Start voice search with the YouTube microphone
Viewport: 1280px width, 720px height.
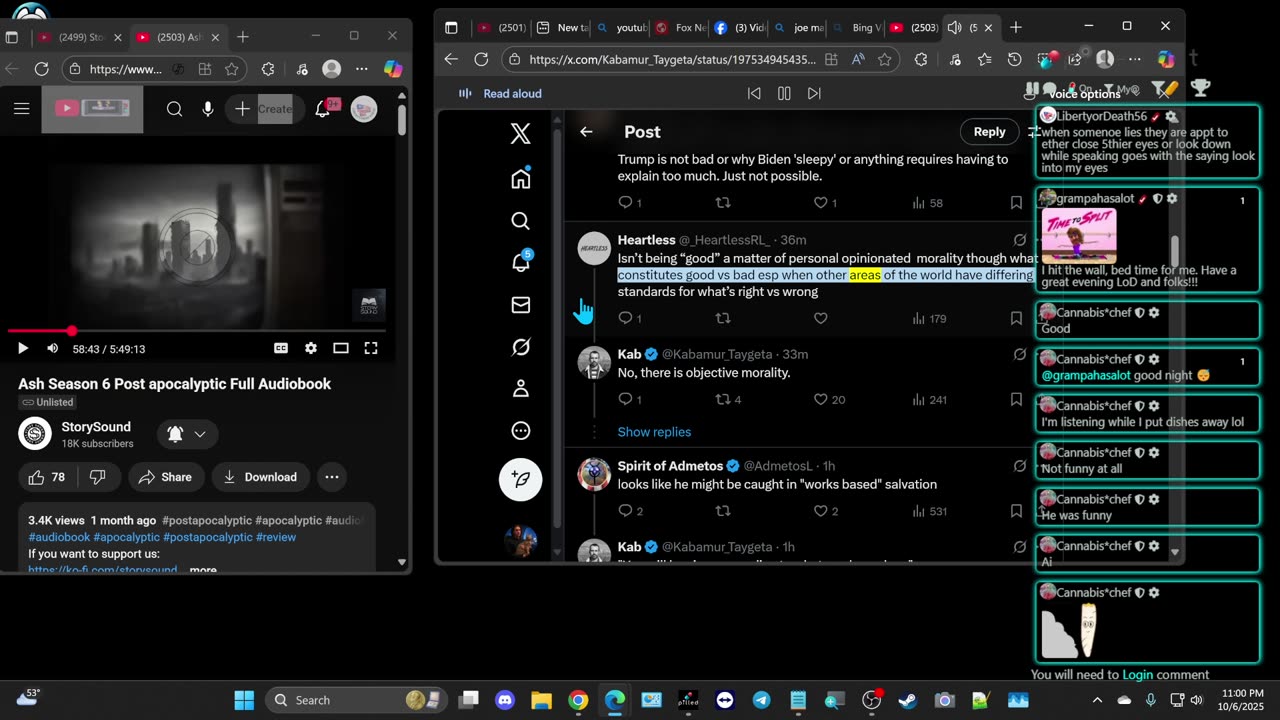pyautogui.click(x=208, y=109)
